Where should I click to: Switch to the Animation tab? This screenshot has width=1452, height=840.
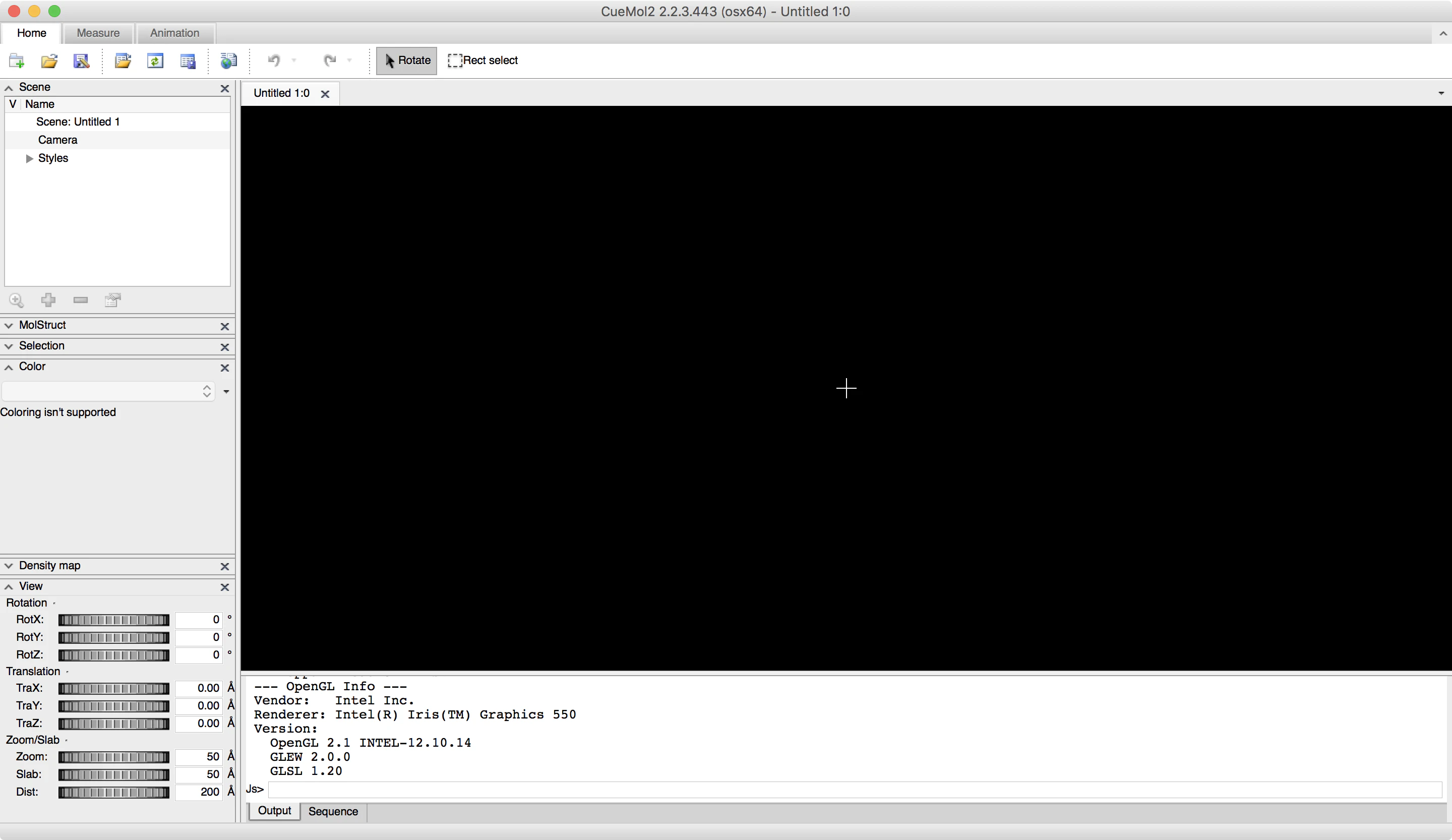(x=174, y=33)
